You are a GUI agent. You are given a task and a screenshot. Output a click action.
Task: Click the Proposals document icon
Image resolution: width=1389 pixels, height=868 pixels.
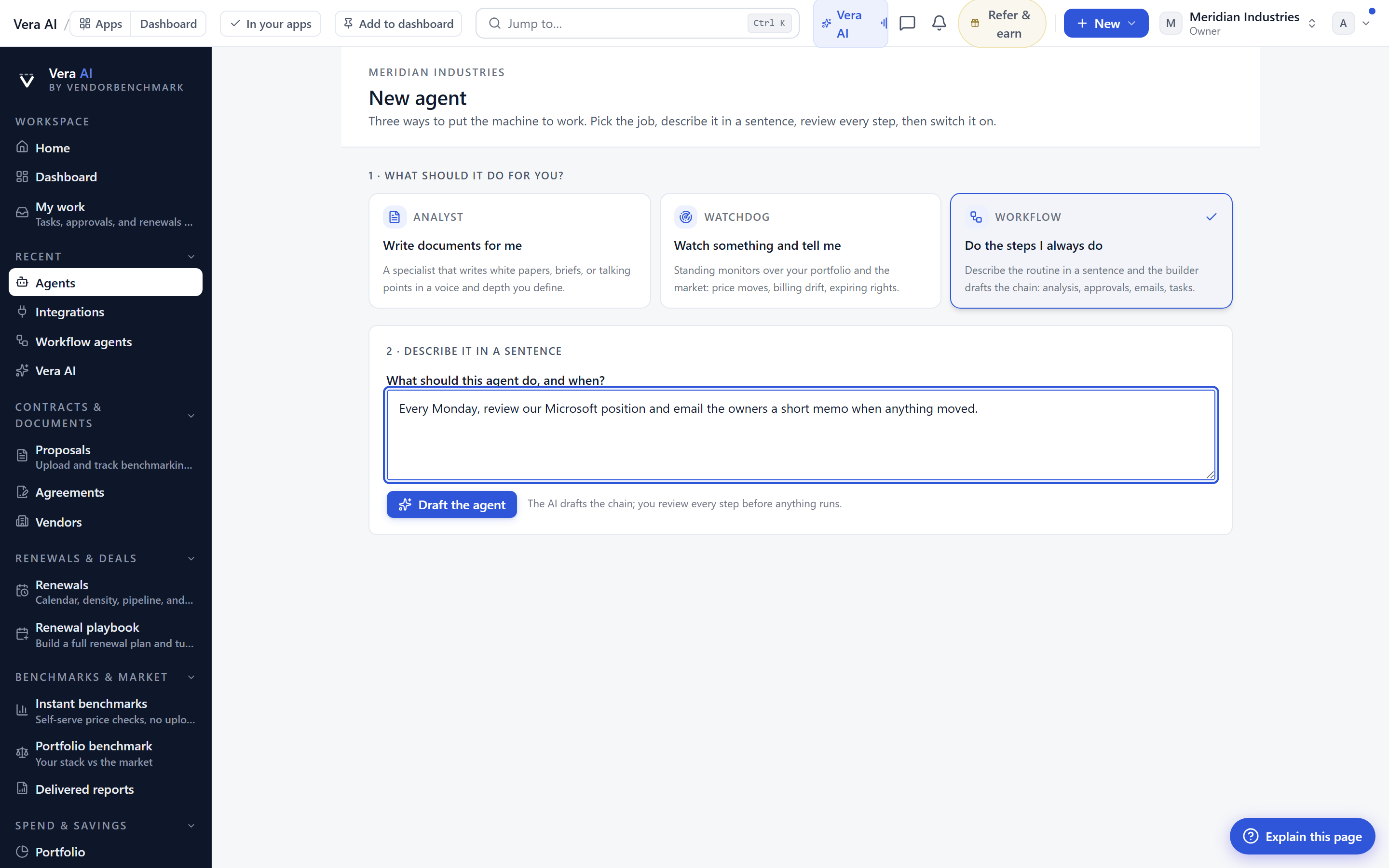pyautogui.click(x=22, y=456)
